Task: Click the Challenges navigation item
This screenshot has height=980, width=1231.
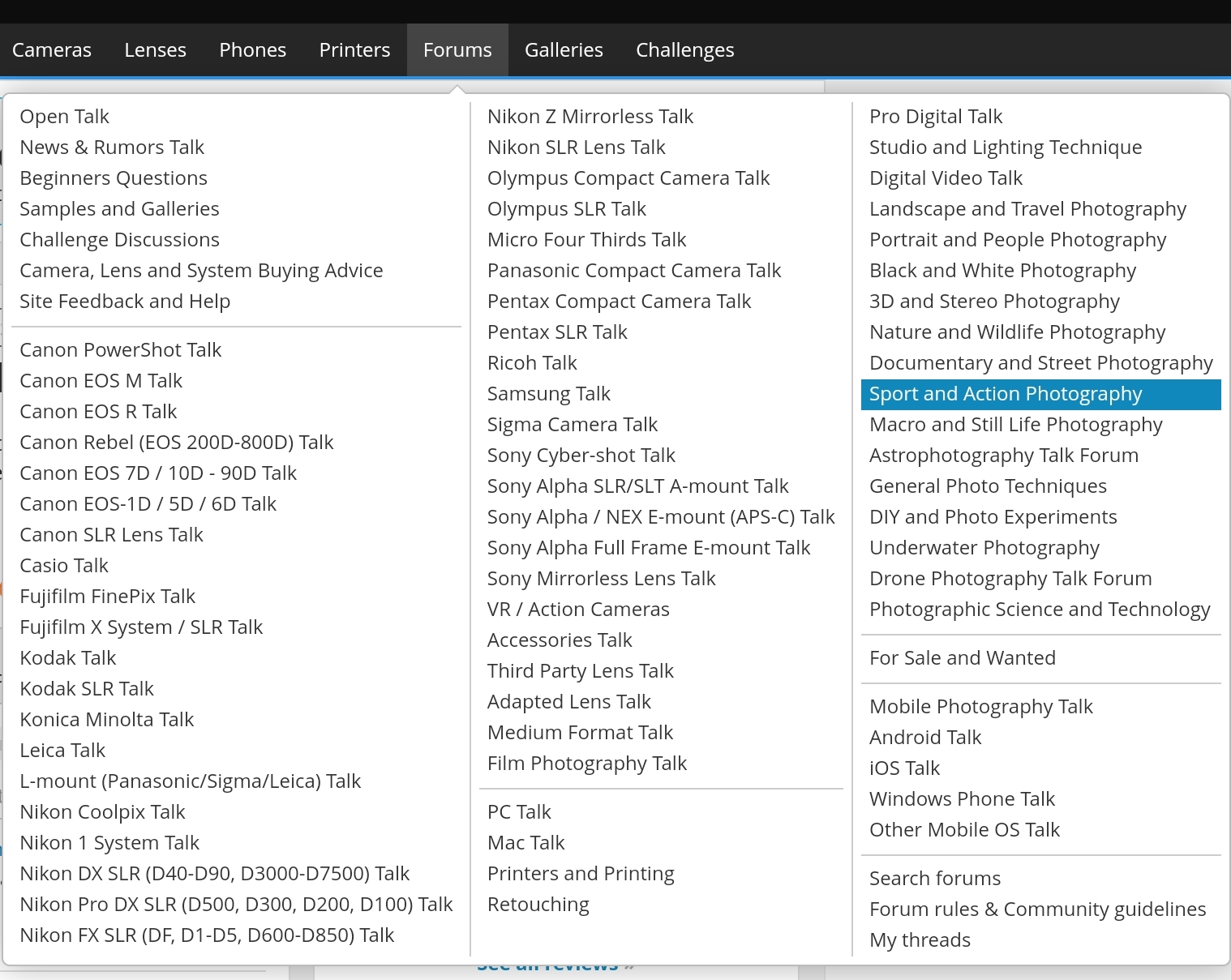Action: tap(684, 50)
